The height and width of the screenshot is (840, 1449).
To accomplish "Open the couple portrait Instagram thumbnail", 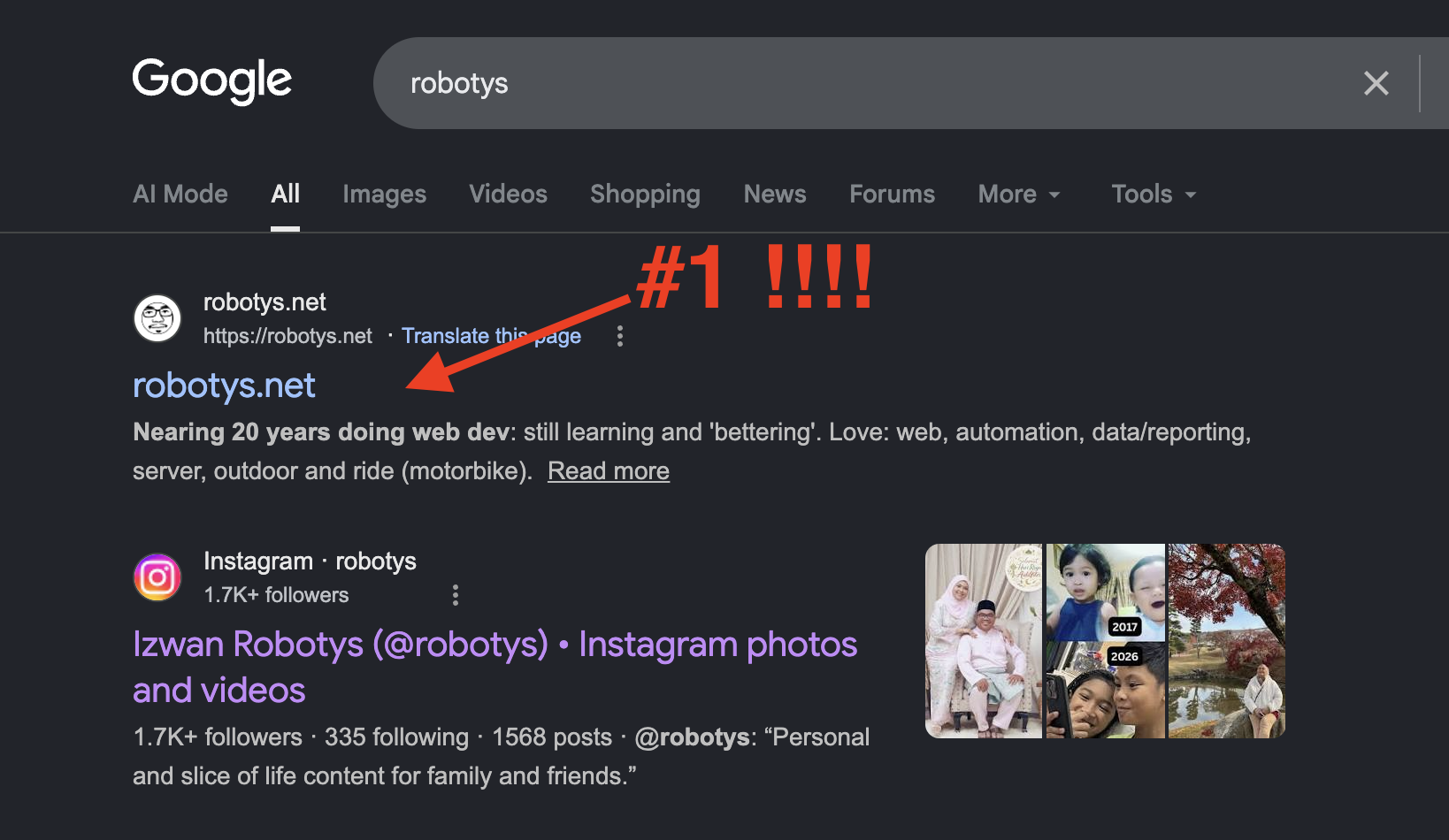I will (x=984, y=641).
